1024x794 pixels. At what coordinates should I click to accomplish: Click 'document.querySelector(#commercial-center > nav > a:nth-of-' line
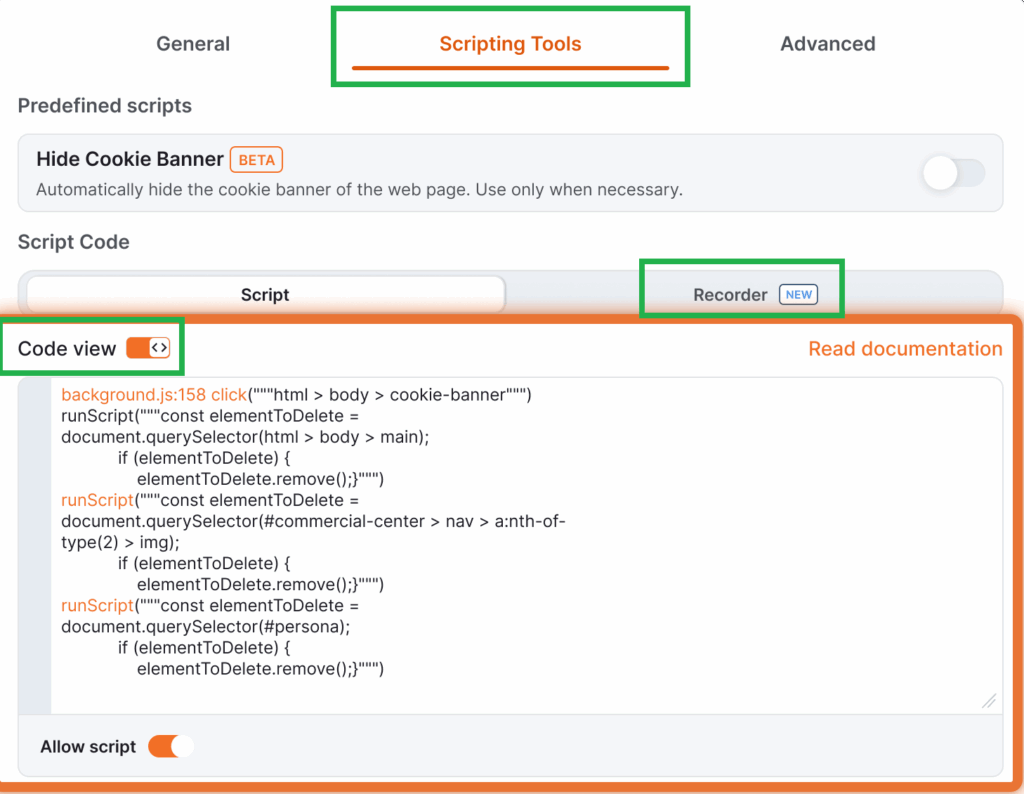point(313,521)
